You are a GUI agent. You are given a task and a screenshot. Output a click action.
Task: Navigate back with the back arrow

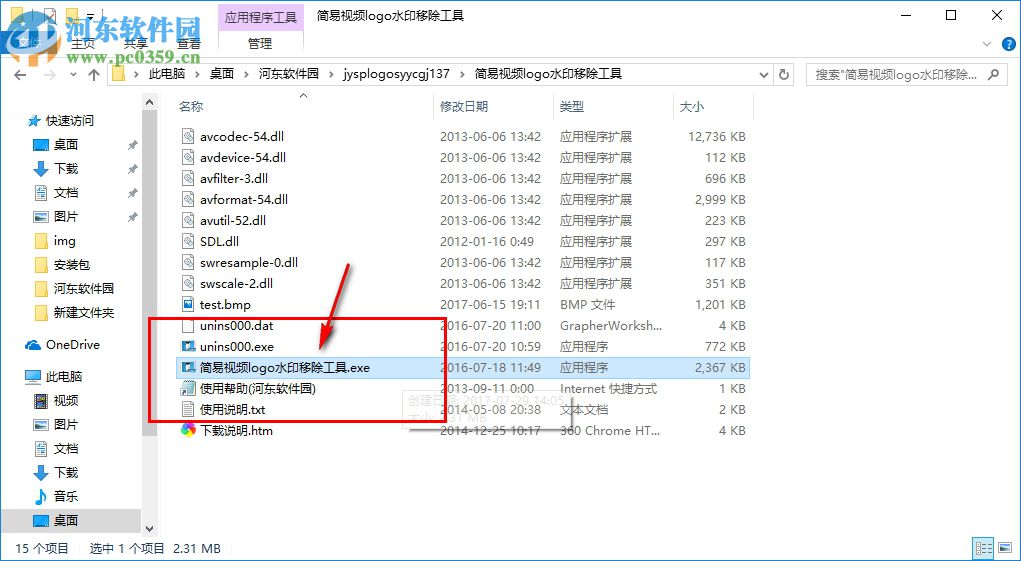click(20, 74)
